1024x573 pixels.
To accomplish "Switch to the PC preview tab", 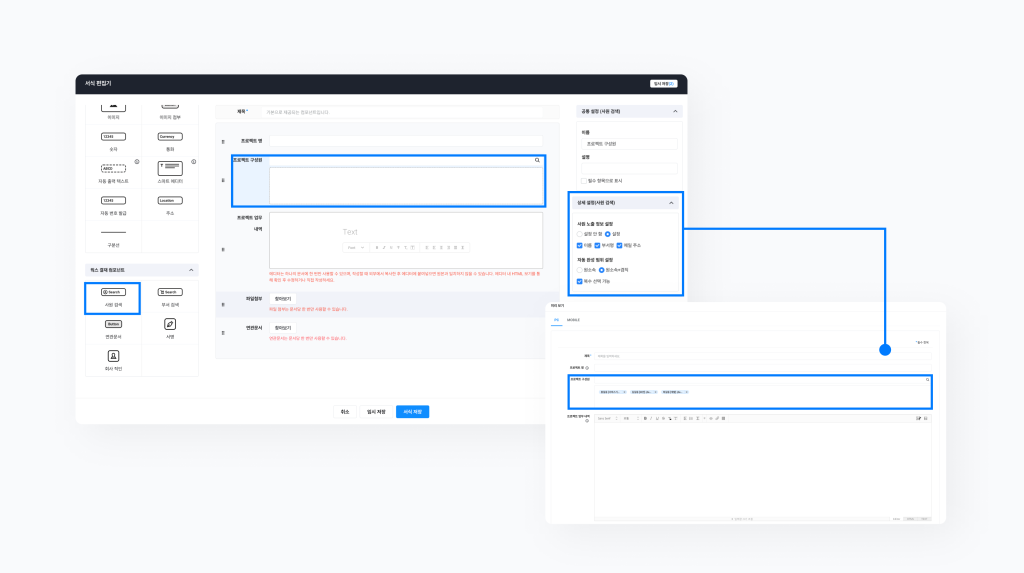I will [x=556, y=320].
